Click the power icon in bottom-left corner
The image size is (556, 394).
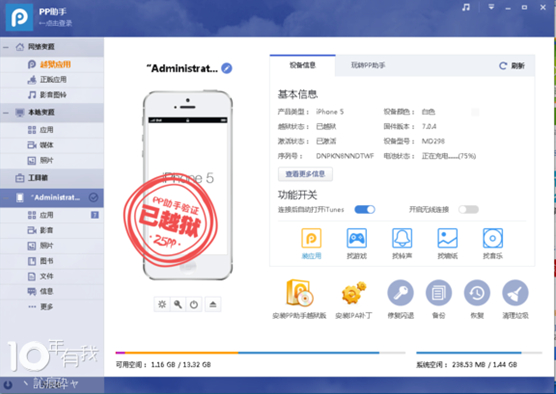click(x=8, y=384)
